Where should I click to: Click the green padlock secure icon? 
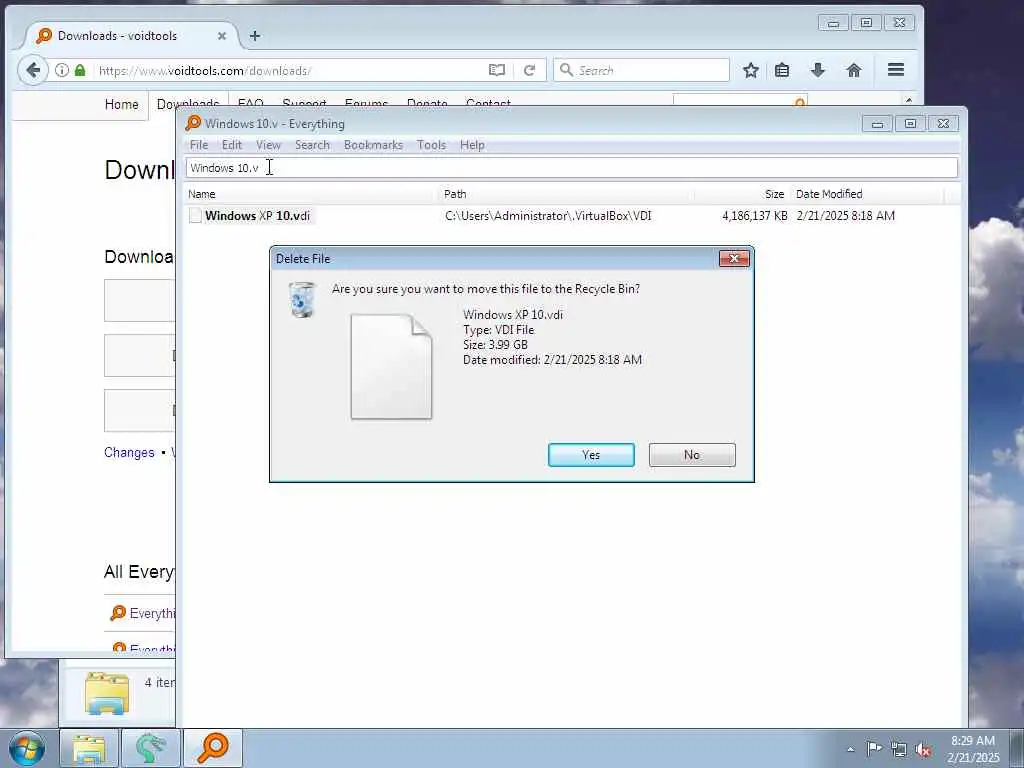pos(80,70)
